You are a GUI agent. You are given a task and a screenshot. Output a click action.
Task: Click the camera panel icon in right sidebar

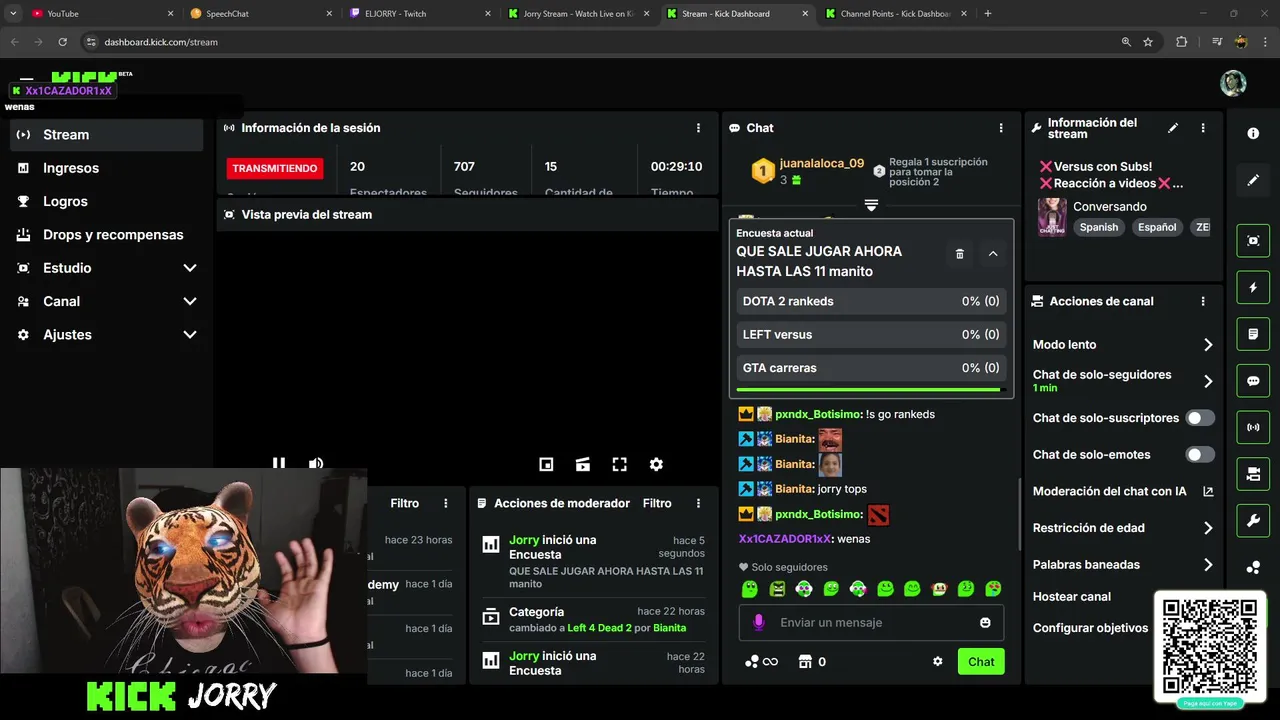[1253, 474]
